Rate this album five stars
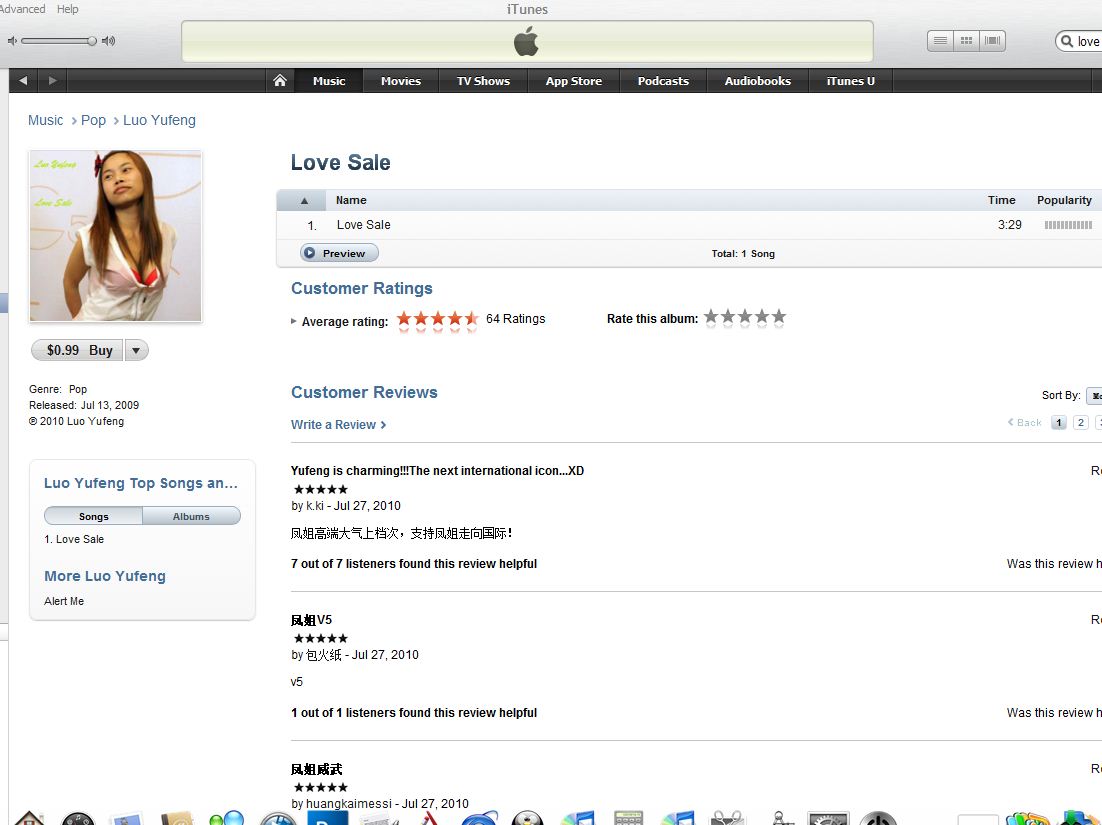Viewport: 1102px width, 825px height. (779, 318)
